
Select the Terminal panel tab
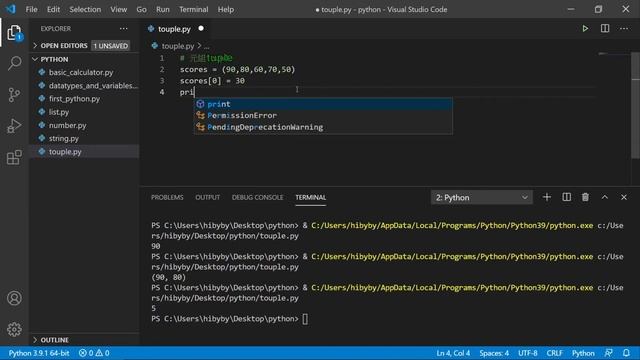(311, 198)
